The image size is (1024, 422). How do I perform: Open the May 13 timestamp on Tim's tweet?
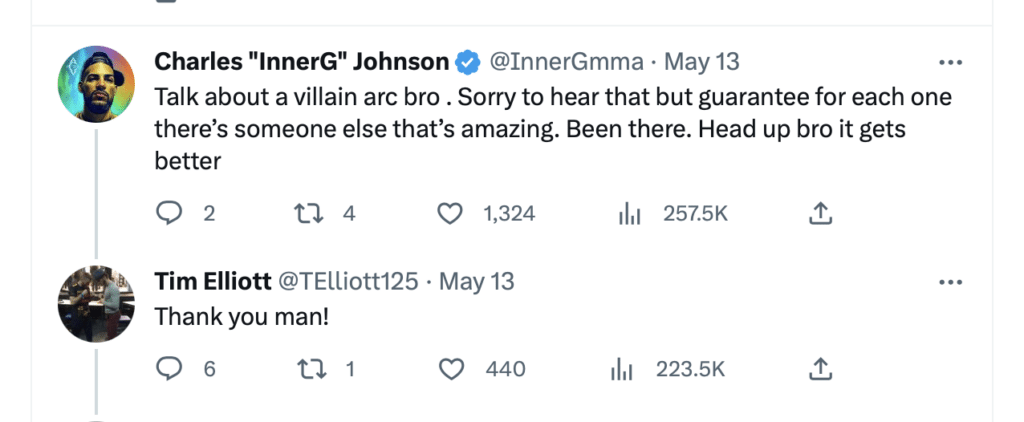tap(477, 282)
